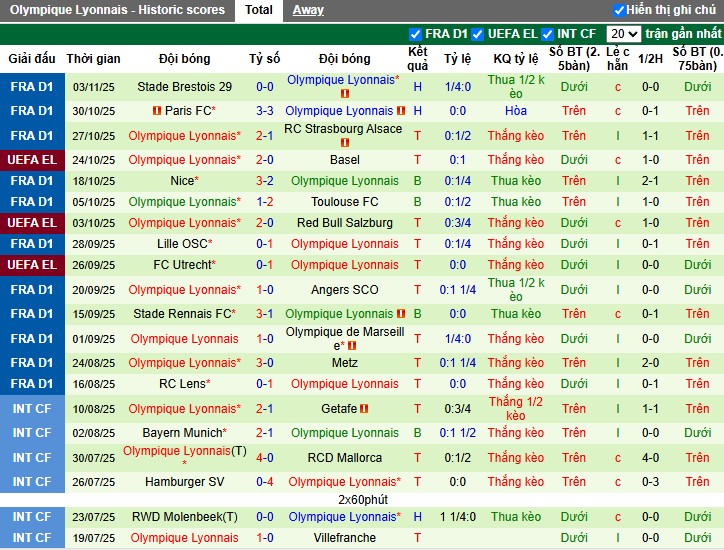This screenshot has width=724, height=550.
Task: Open Stade Rennais FC team link
Action: click(x=182, y=314)
